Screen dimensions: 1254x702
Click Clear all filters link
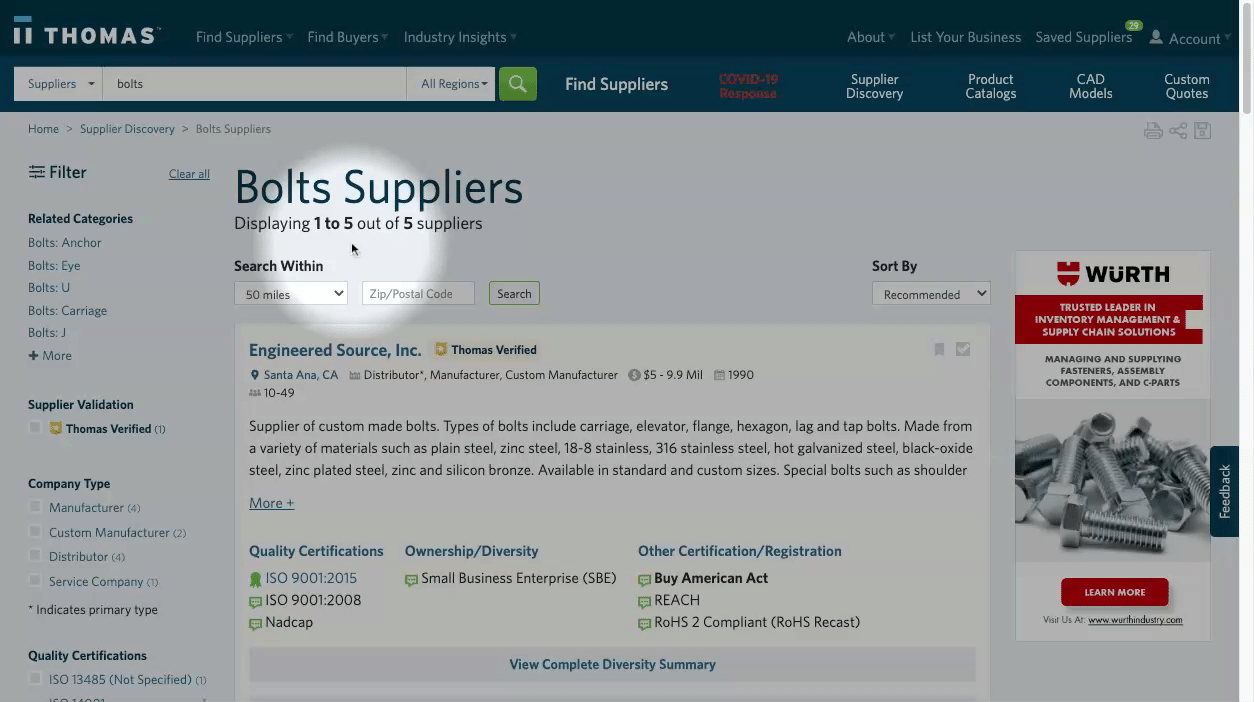point(189,174)
